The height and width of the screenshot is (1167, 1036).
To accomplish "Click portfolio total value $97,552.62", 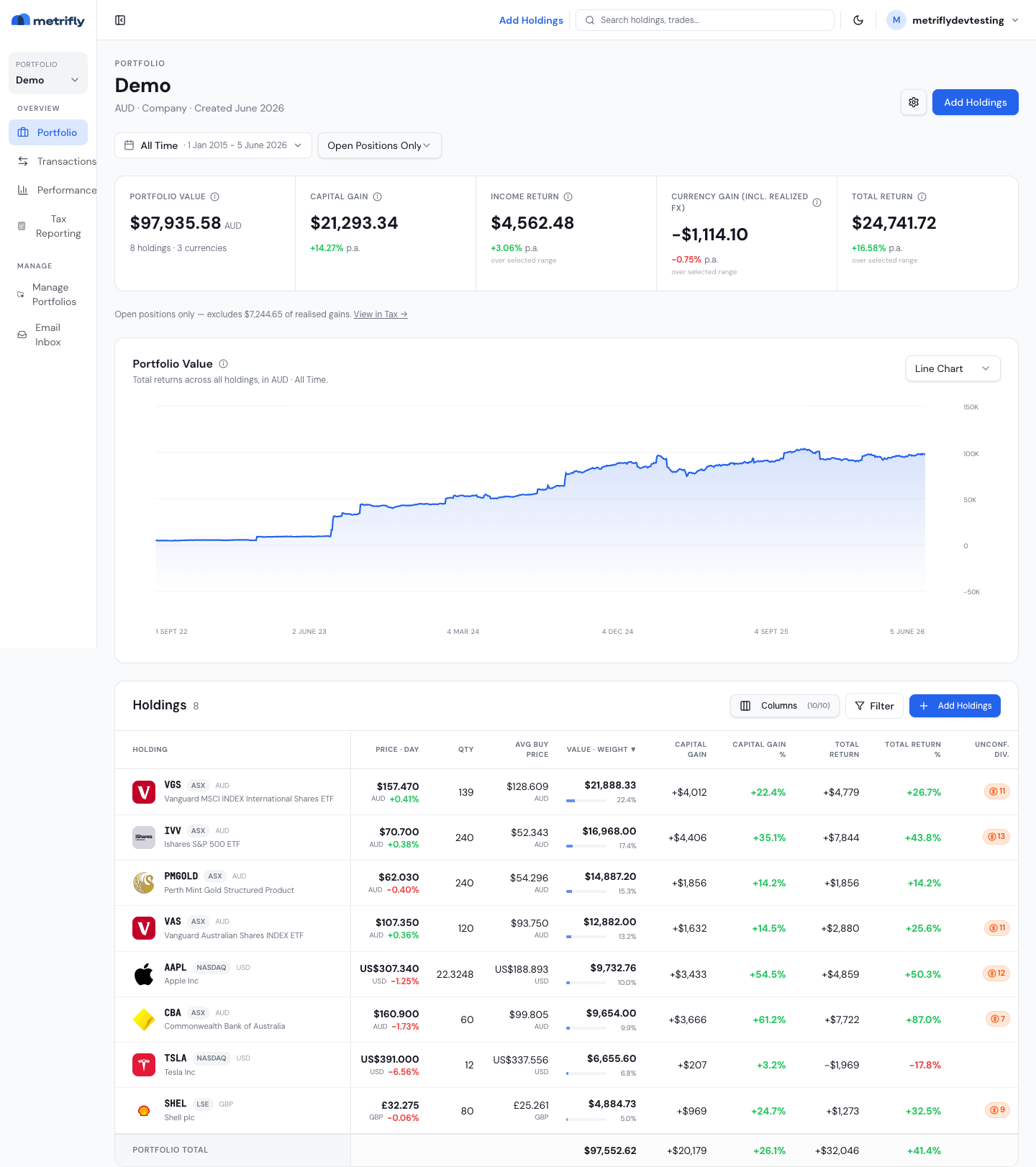I will [x=610, y=1150].
